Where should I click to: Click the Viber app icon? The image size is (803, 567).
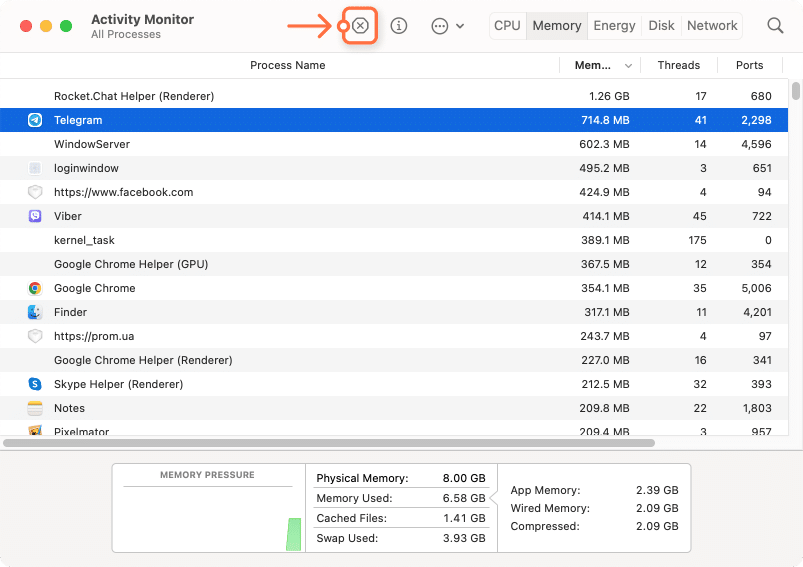[35, 216]
